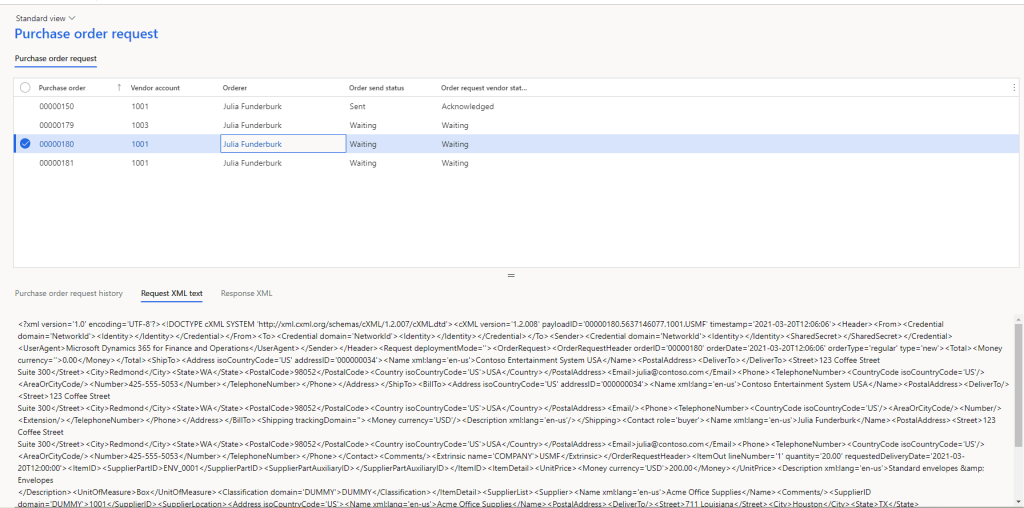This screenshot has height=508, width=1024.
Task: Open the Order send status column header
Action: coord(376,88)
